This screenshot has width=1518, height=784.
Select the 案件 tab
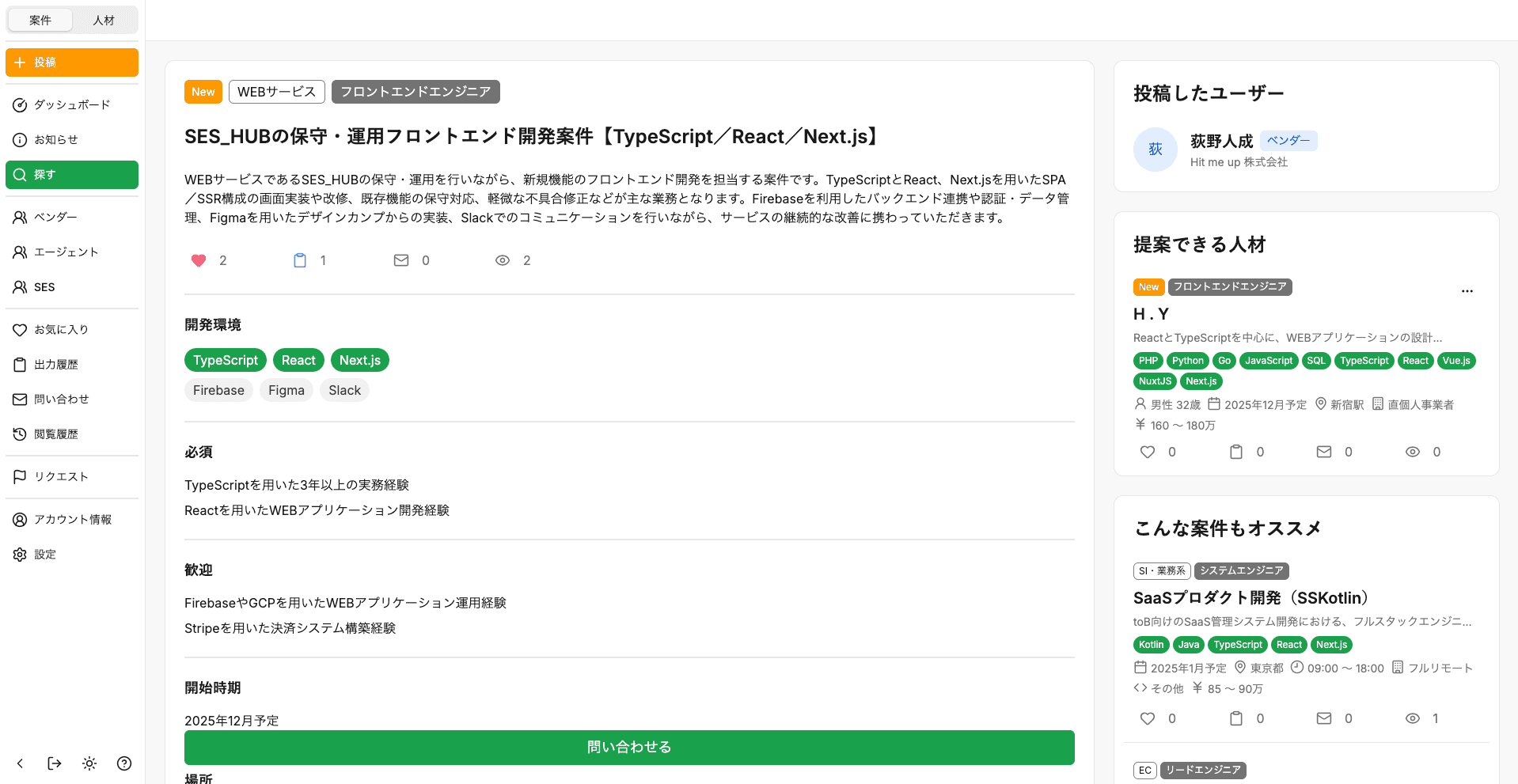tap(40, 20)
